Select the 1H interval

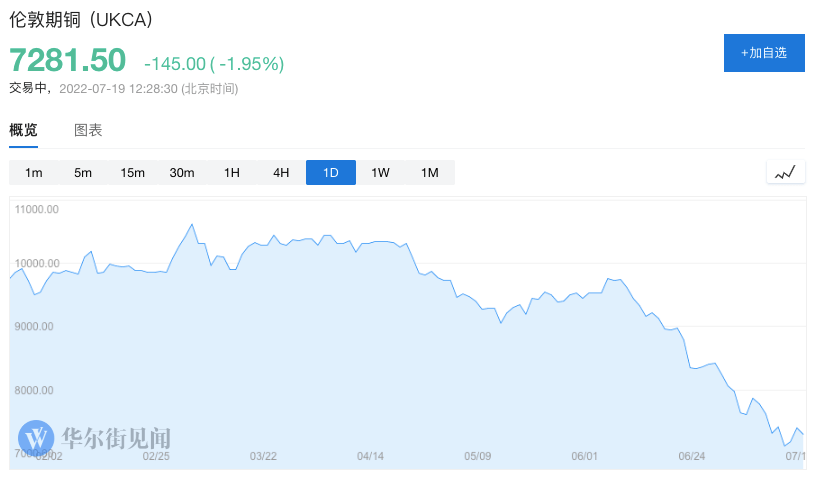click(232, 173)
